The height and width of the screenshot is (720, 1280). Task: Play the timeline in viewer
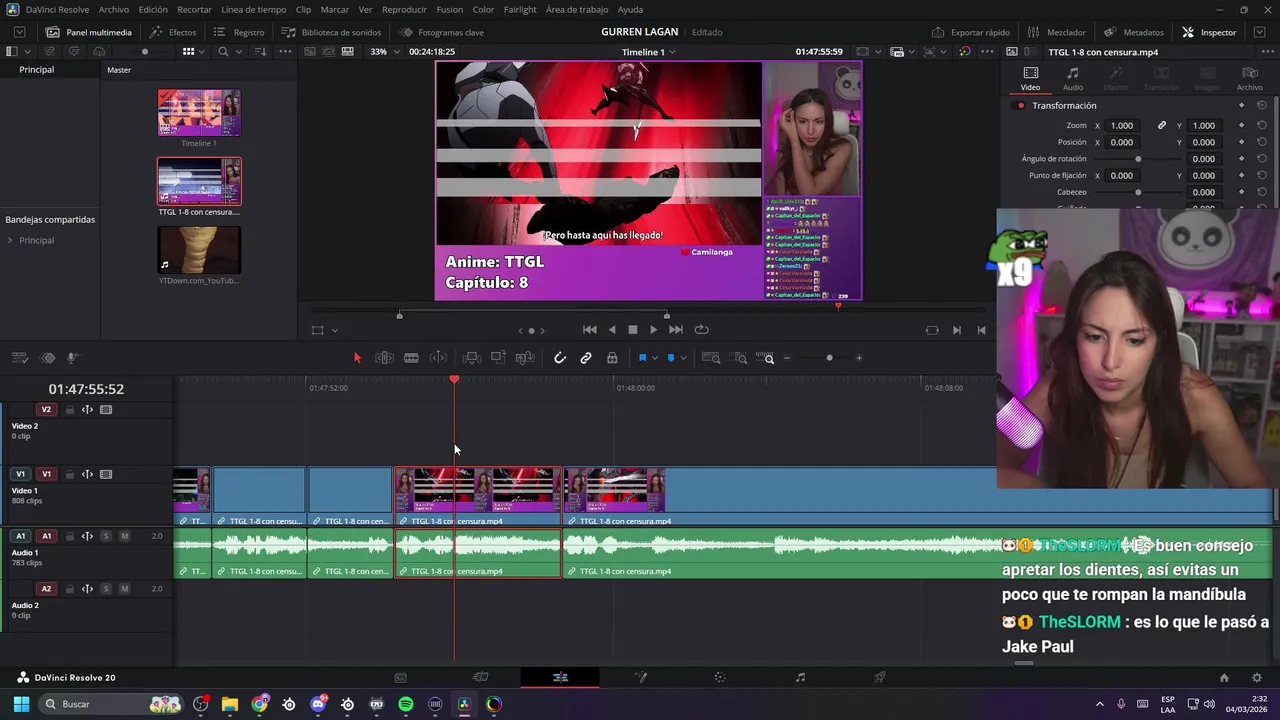point(653,330)
